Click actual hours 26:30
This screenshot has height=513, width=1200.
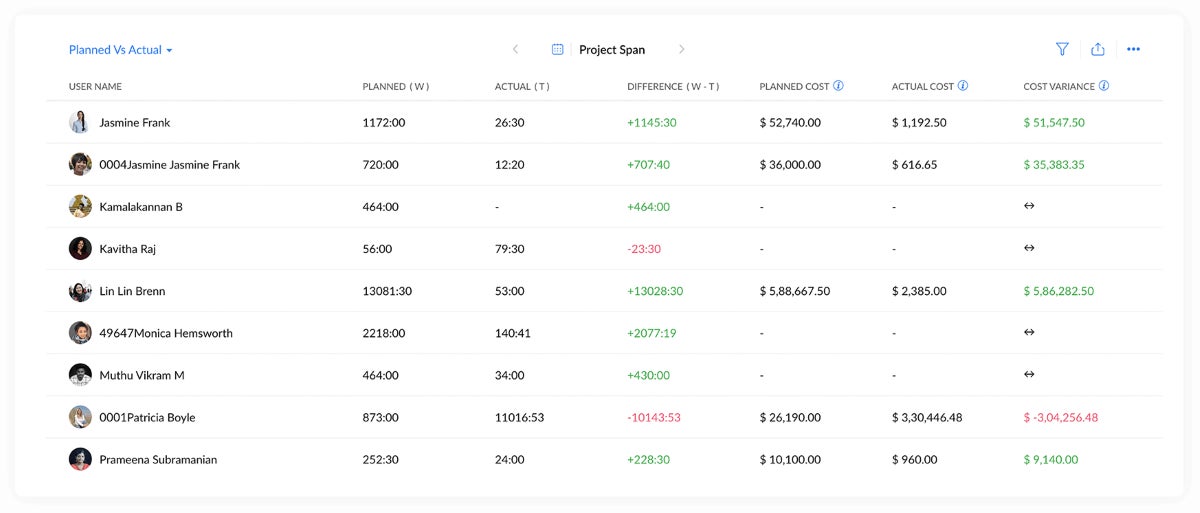click(510, 123)
